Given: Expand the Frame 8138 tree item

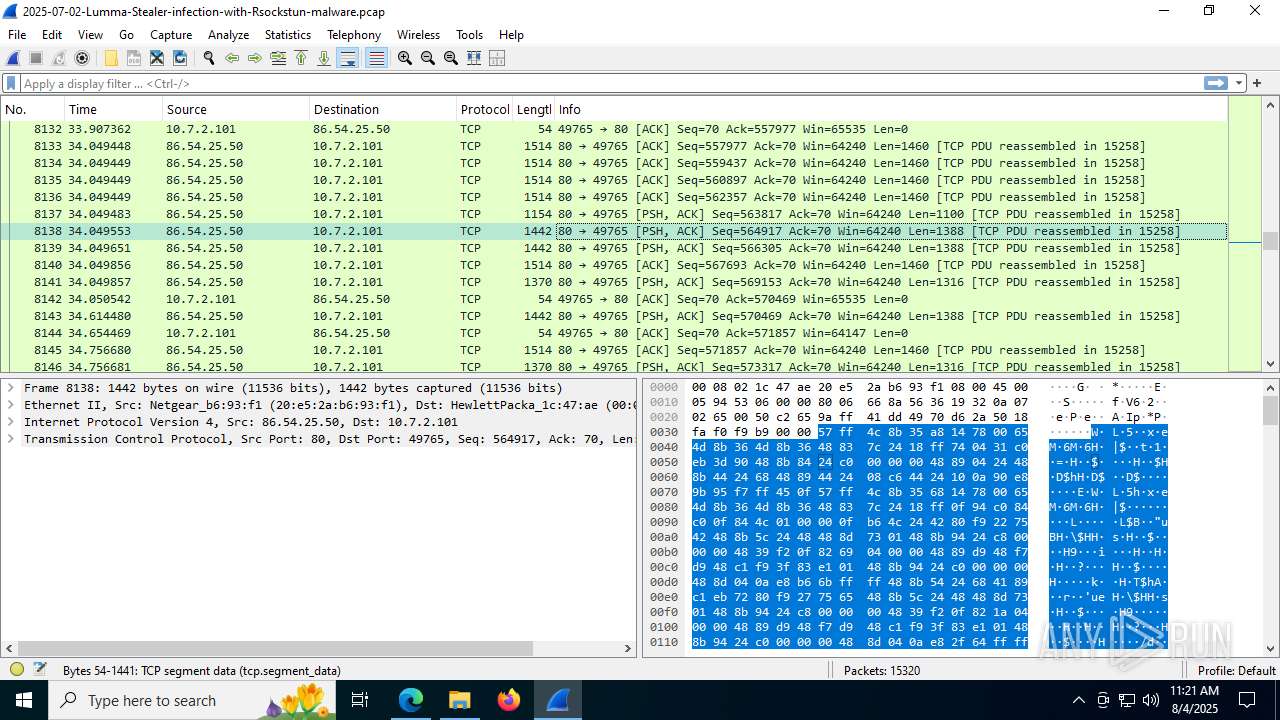Looking at the screenshot, I should coord(10,388).
